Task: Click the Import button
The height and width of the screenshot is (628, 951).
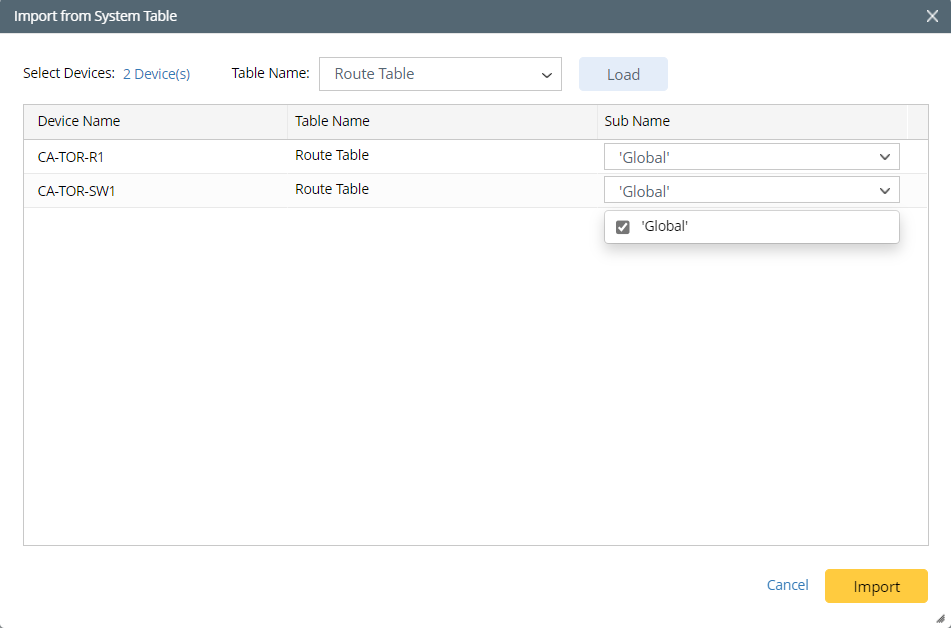Action: click(876, 586)
